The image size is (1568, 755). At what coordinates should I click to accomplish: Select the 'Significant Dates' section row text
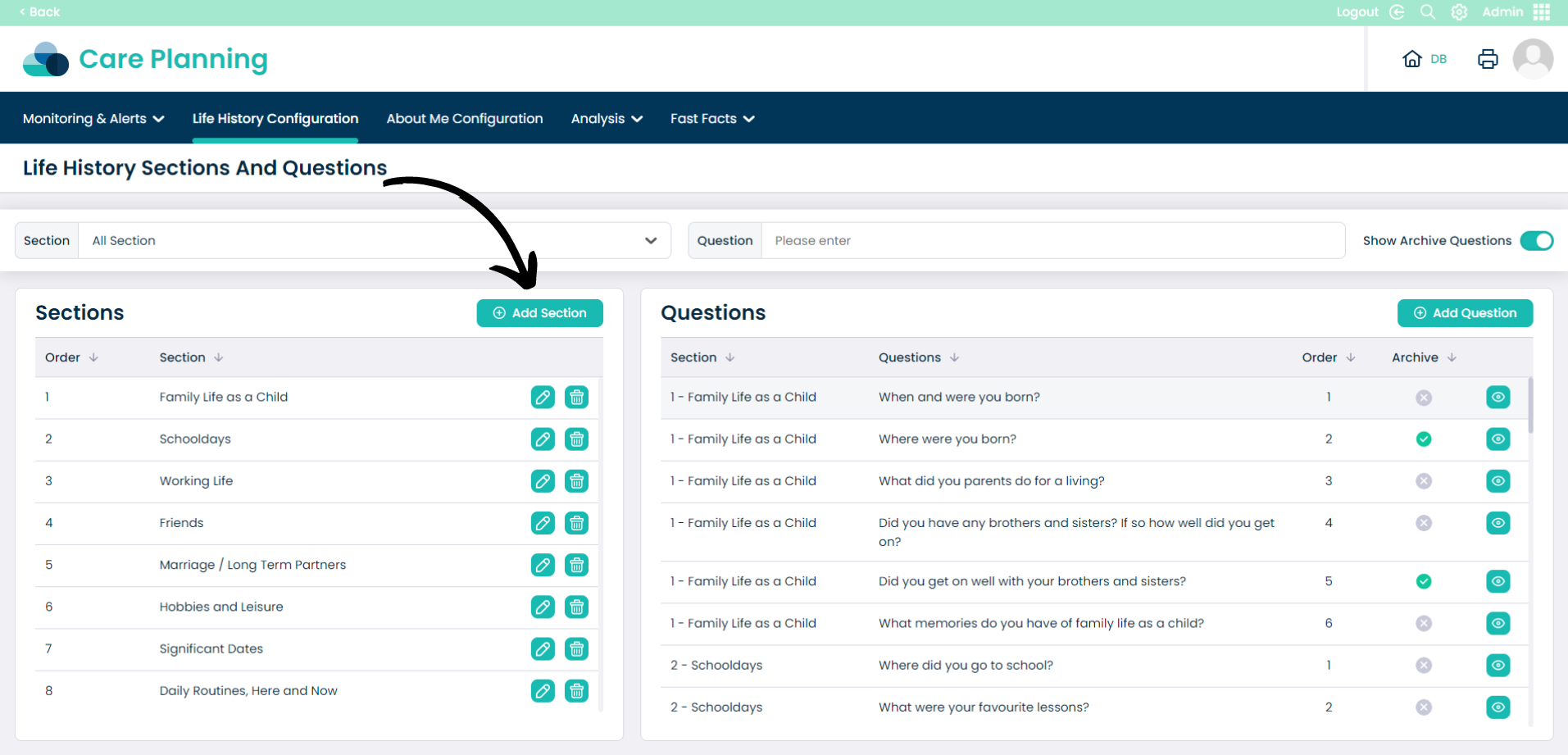tap(211, 649)
